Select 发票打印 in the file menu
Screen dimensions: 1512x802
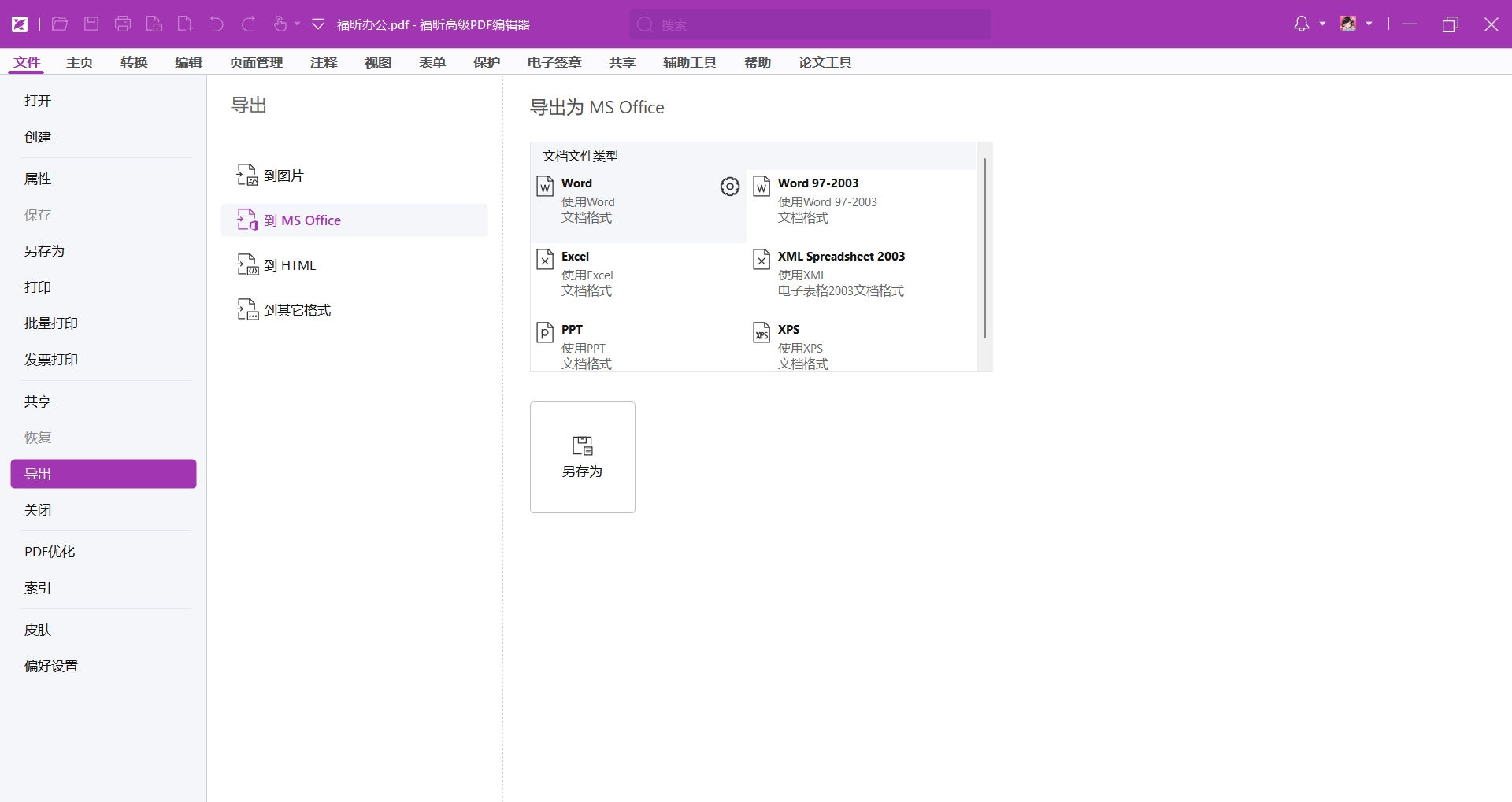pos(103,360)
